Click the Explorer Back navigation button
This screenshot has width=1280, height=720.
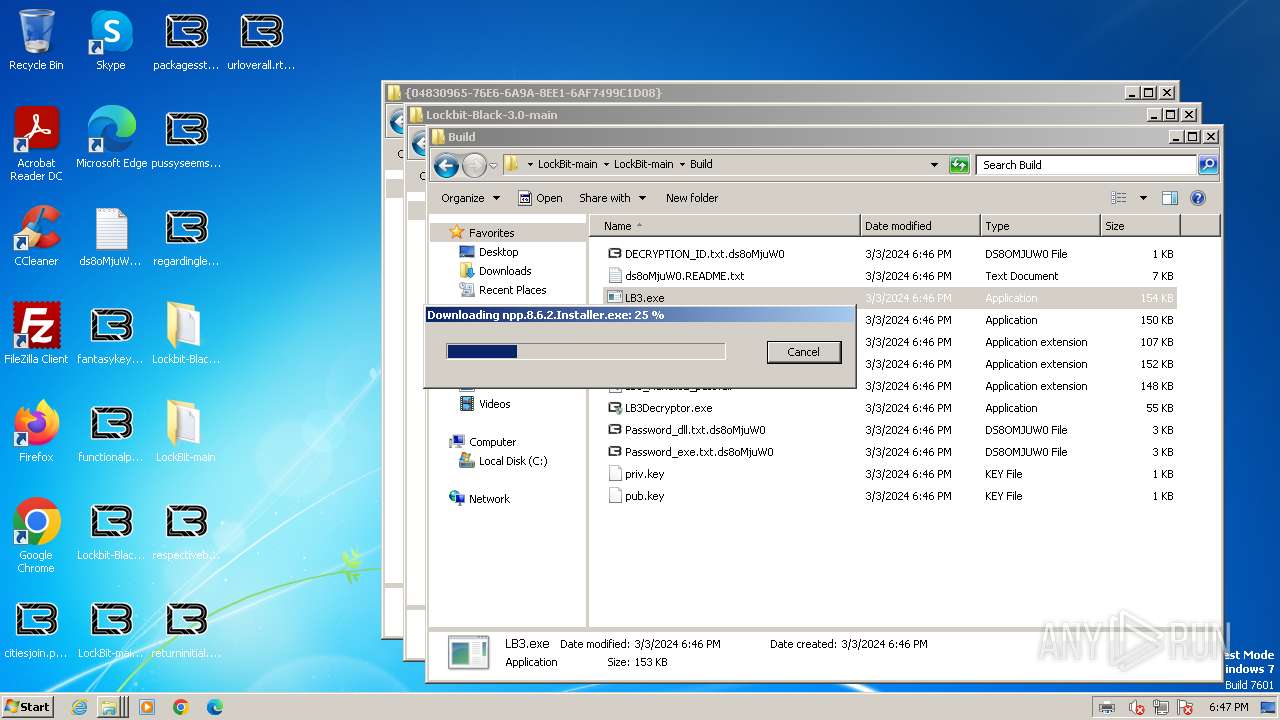point(446,165)
